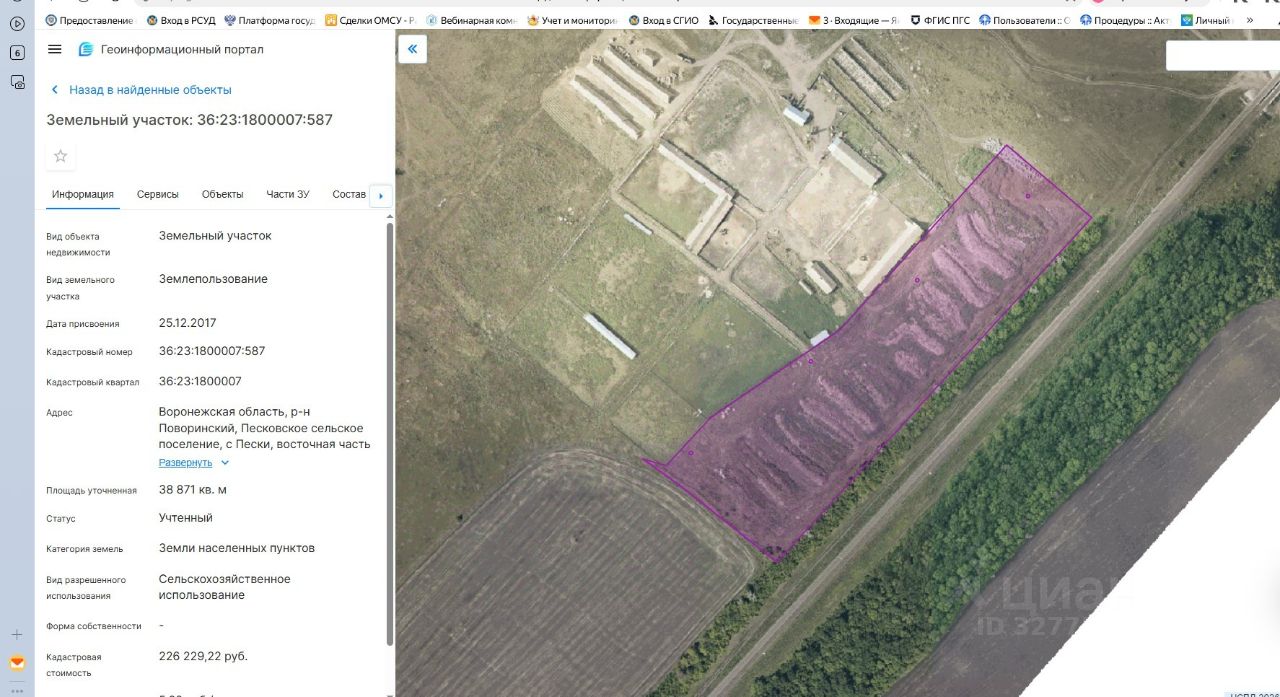Select the Землепользование value
The width and height of the screenshot is (1280, 697).
(x=213, y=279)
